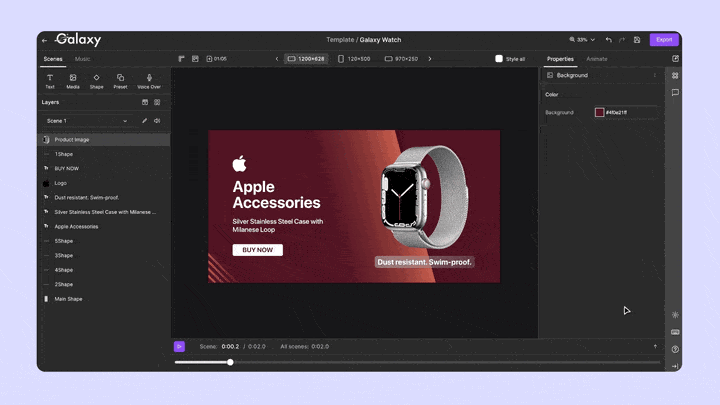
Task: Select the Apple Accessories layer
Action: pyautogui.click(x=104, y=226)
